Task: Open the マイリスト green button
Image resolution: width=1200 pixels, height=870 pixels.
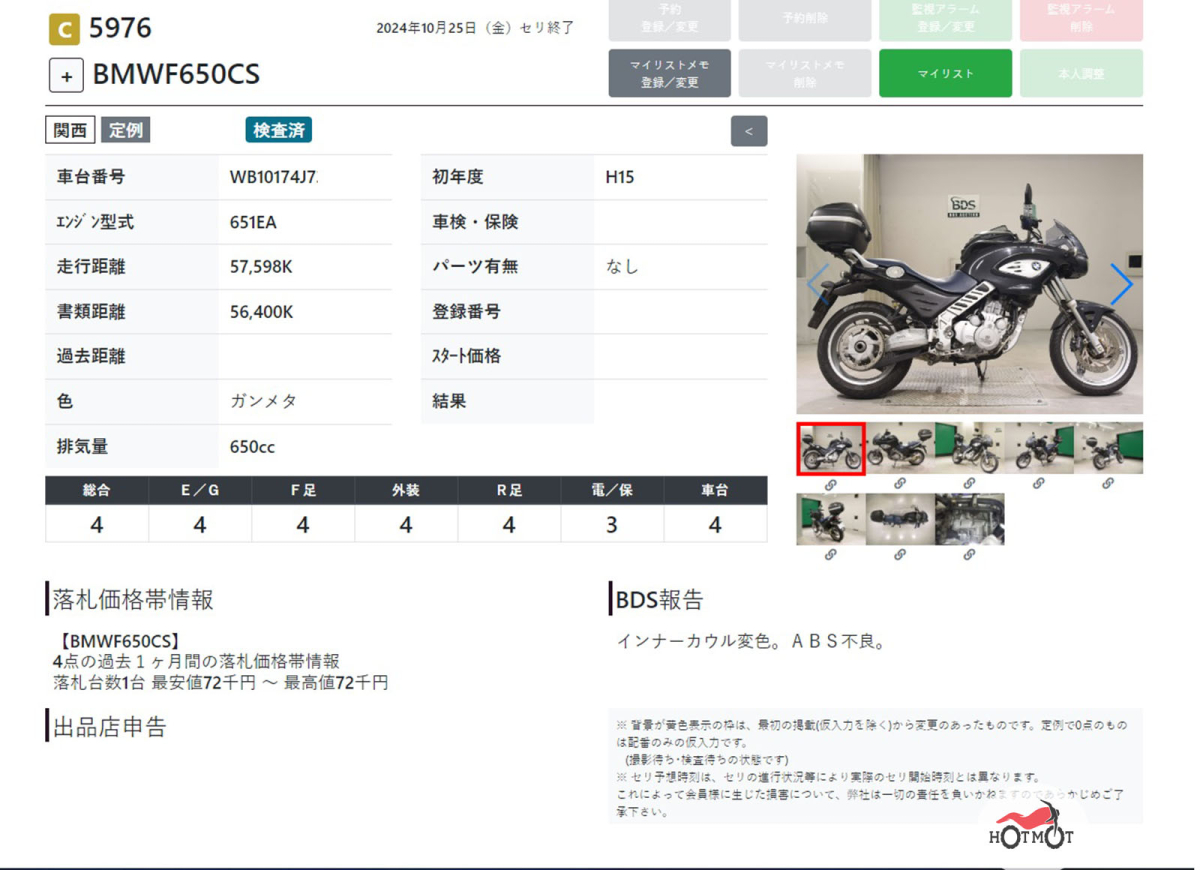Action: (945, 73)
